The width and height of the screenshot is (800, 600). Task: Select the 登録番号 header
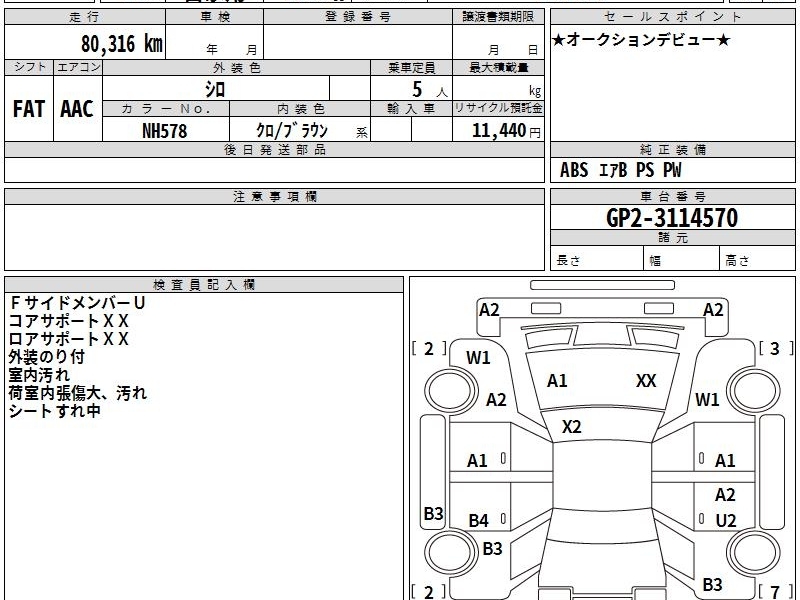(x=358, y=17)
